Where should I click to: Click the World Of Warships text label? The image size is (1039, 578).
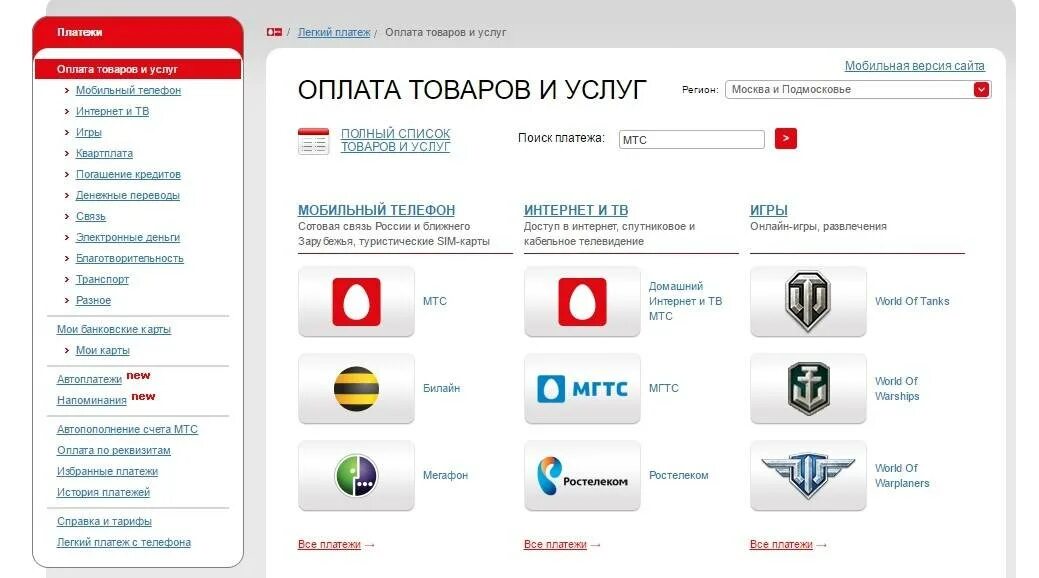point(897,388)
